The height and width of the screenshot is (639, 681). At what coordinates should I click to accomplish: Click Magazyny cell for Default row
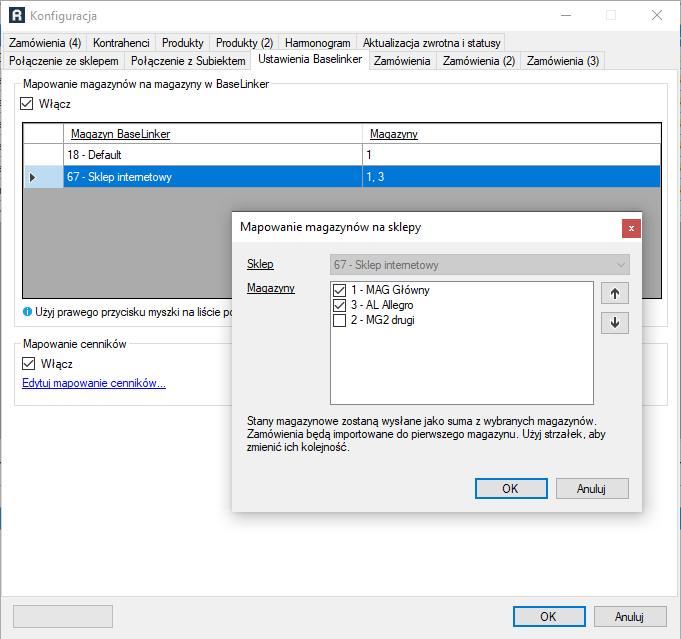(x=512, y=155)
